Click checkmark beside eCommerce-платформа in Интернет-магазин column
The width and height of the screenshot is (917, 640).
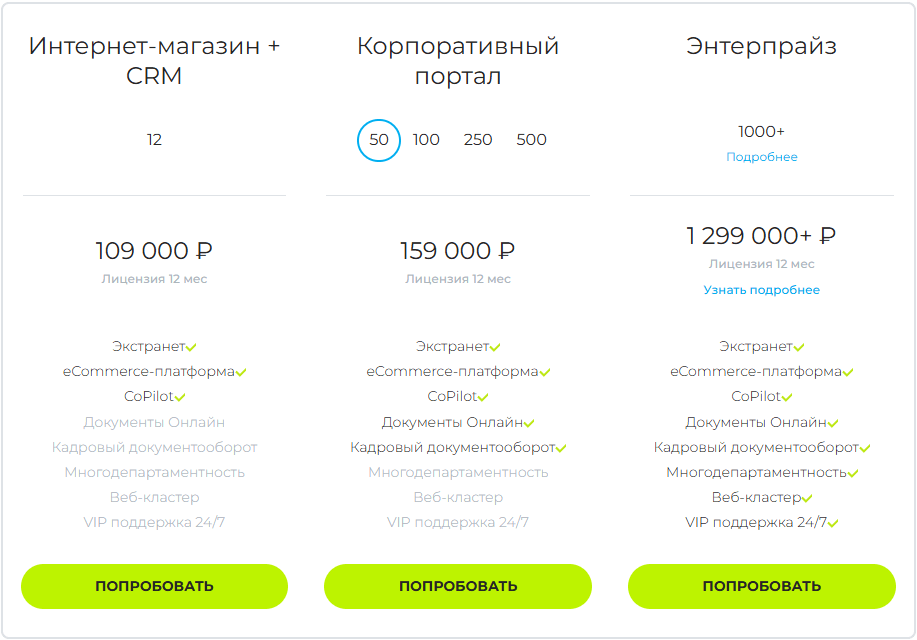click(241, 373)
